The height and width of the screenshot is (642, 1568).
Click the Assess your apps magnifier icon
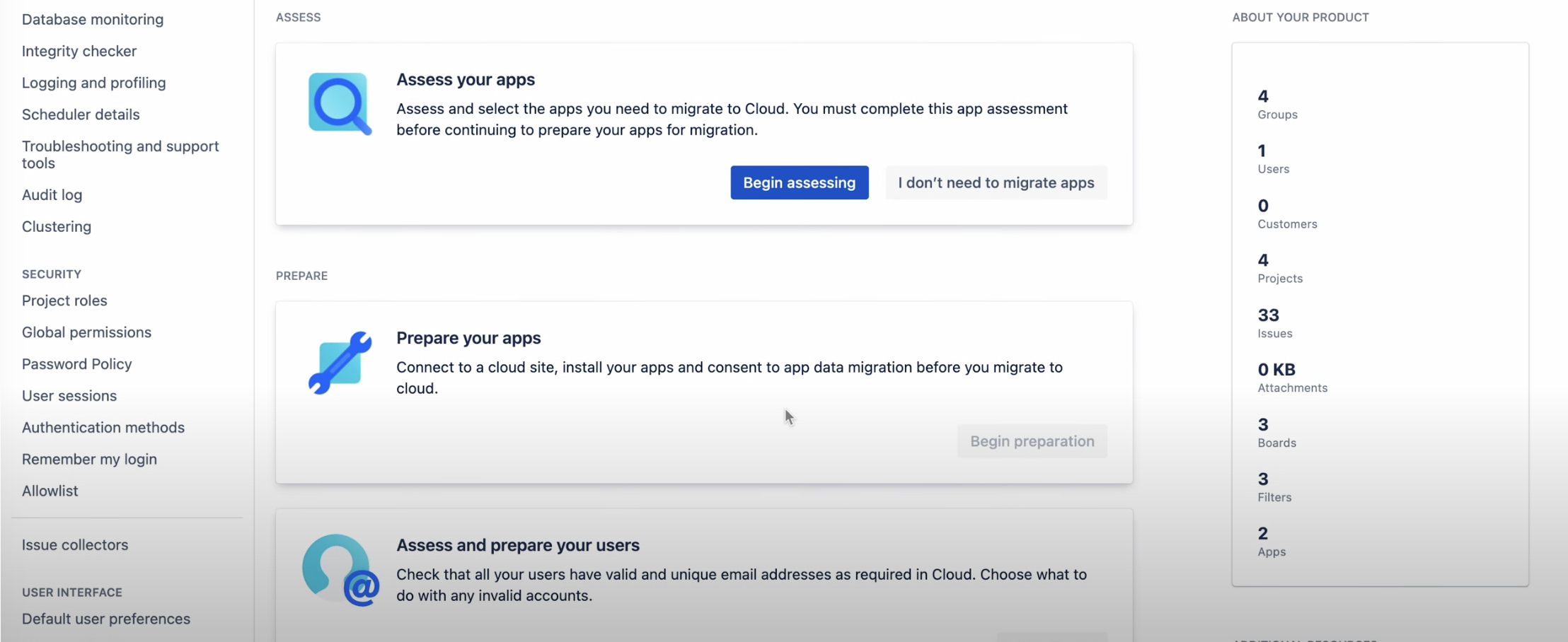[x=340, y=103]
